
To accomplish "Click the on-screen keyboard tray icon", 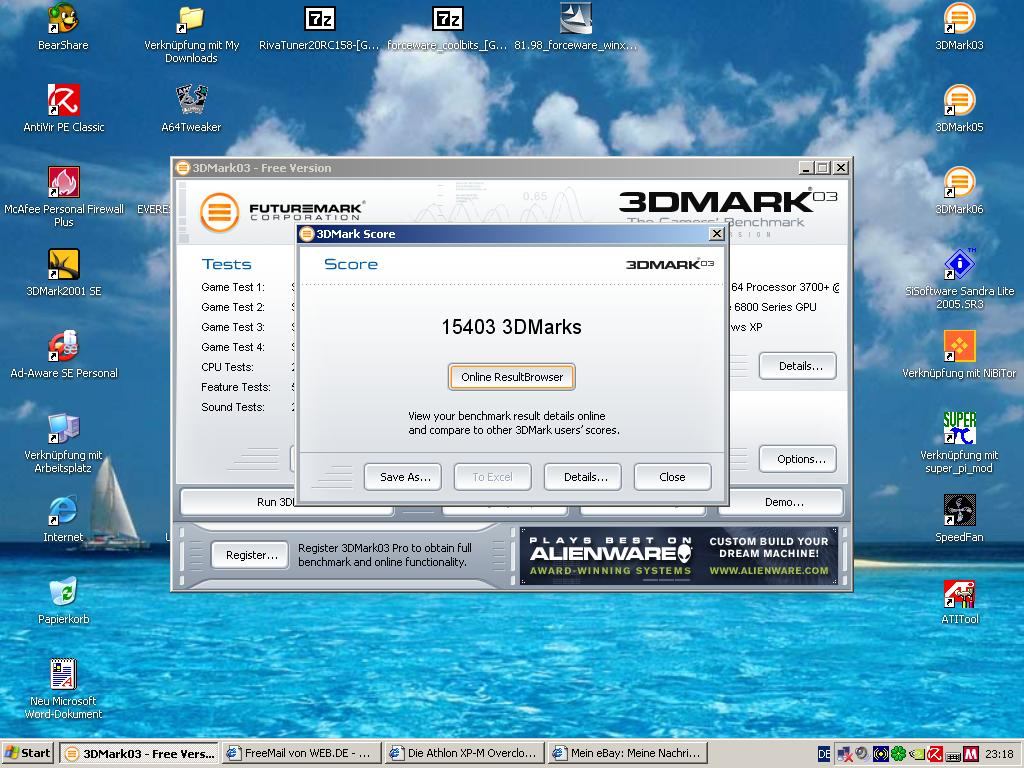I will (953, 756).
